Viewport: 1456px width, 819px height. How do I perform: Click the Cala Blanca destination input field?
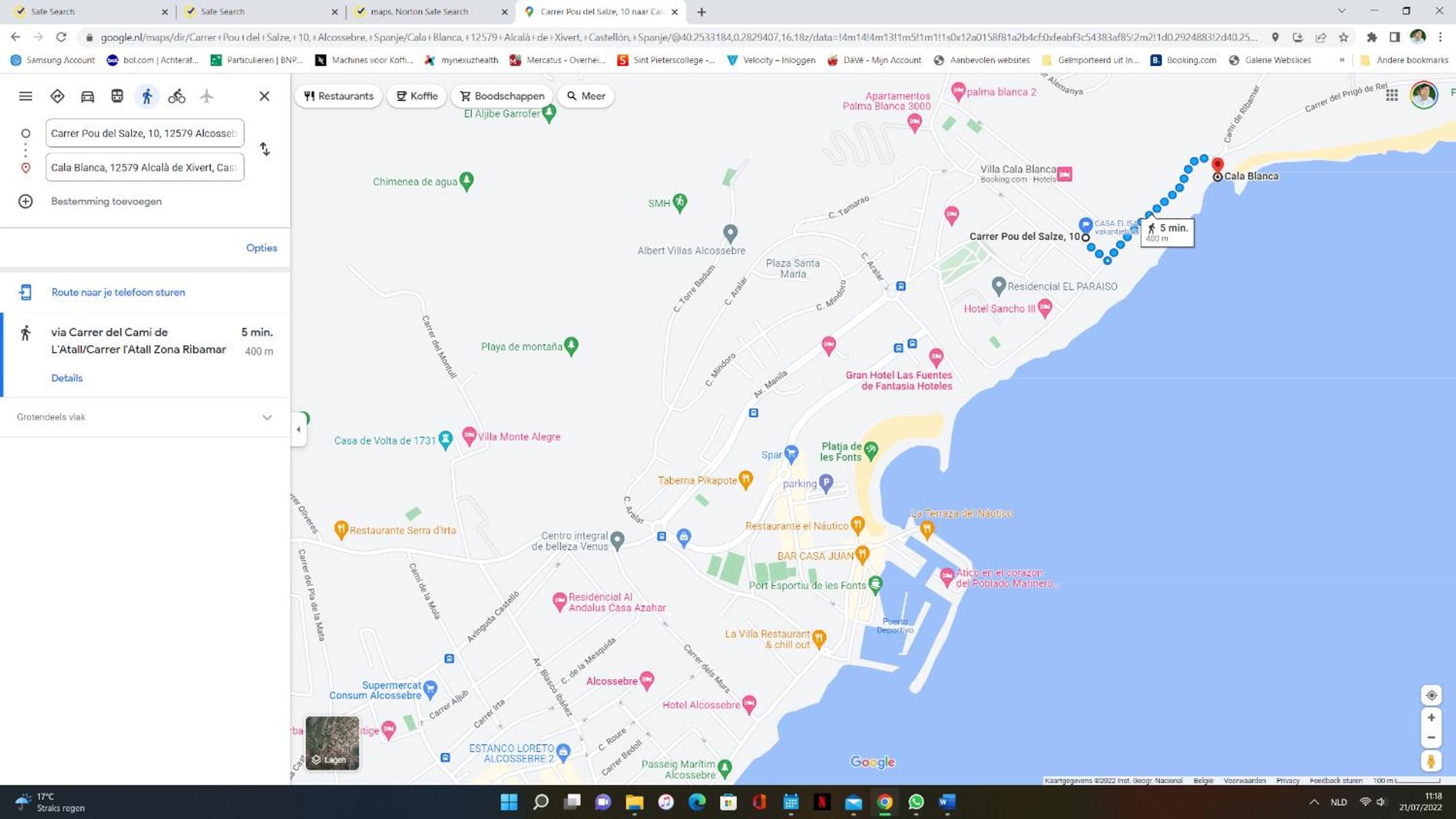click(x=145, y=167)
